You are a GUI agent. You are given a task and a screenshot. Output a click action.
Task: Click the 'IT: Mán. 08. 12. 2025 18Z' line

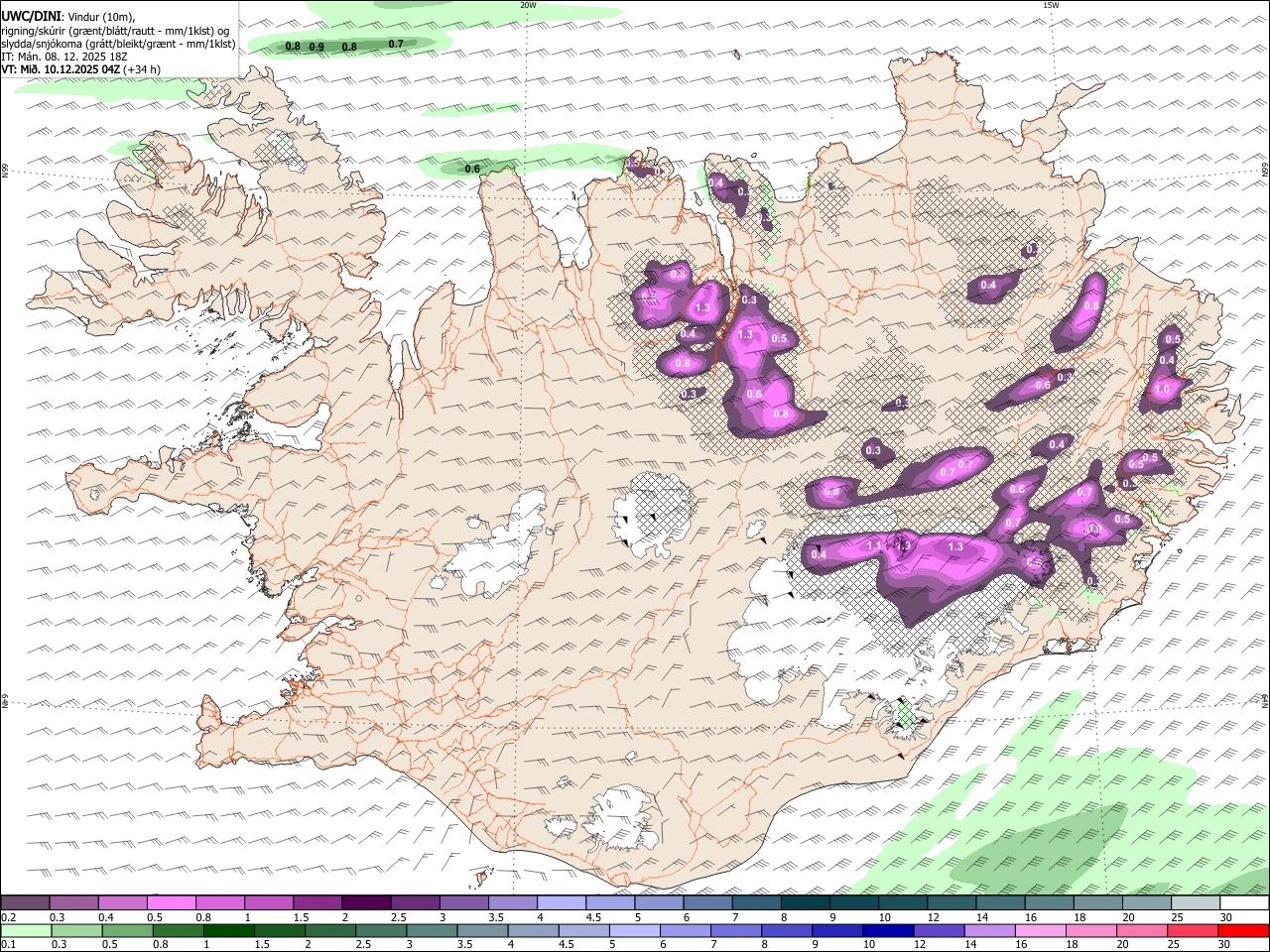65,57
